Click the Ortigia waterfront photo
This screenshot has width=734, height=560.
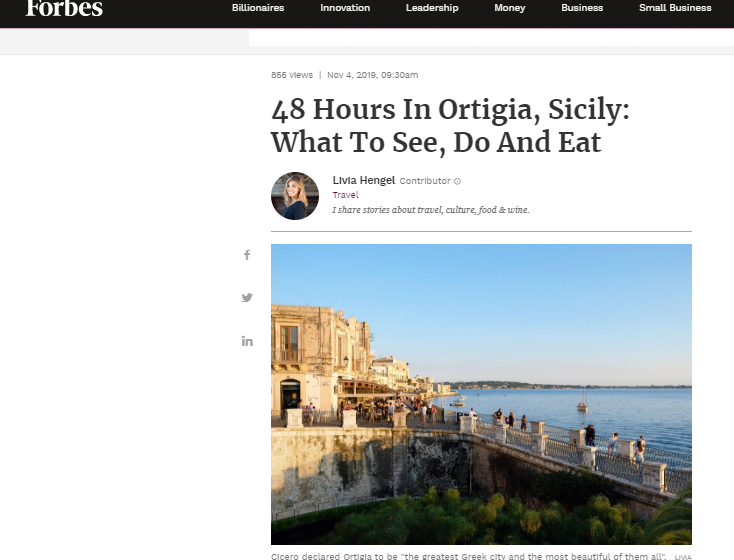tap(481, 394)
